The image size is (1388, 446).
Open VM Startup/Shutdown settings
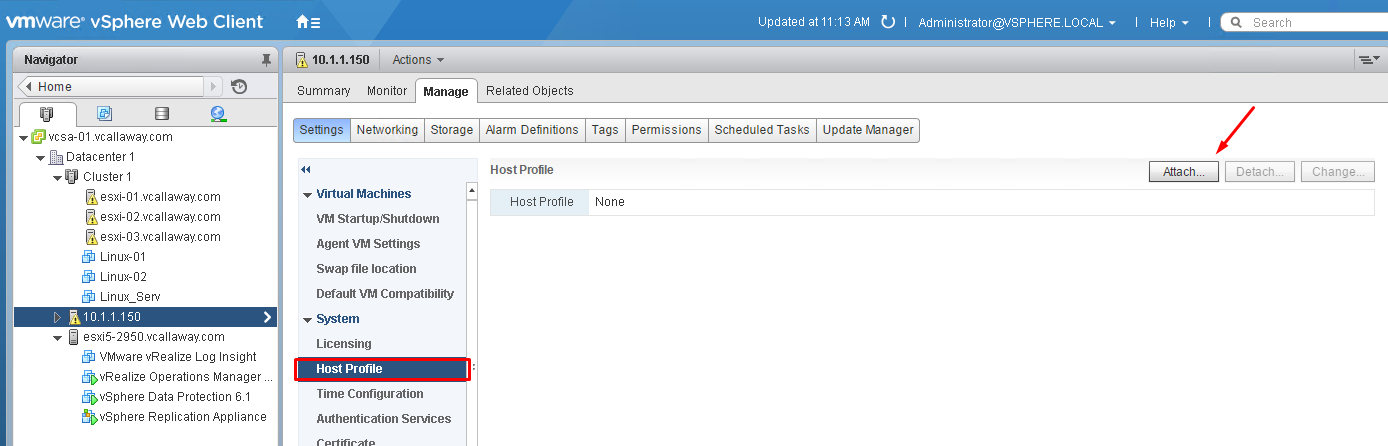click(378, 219)
